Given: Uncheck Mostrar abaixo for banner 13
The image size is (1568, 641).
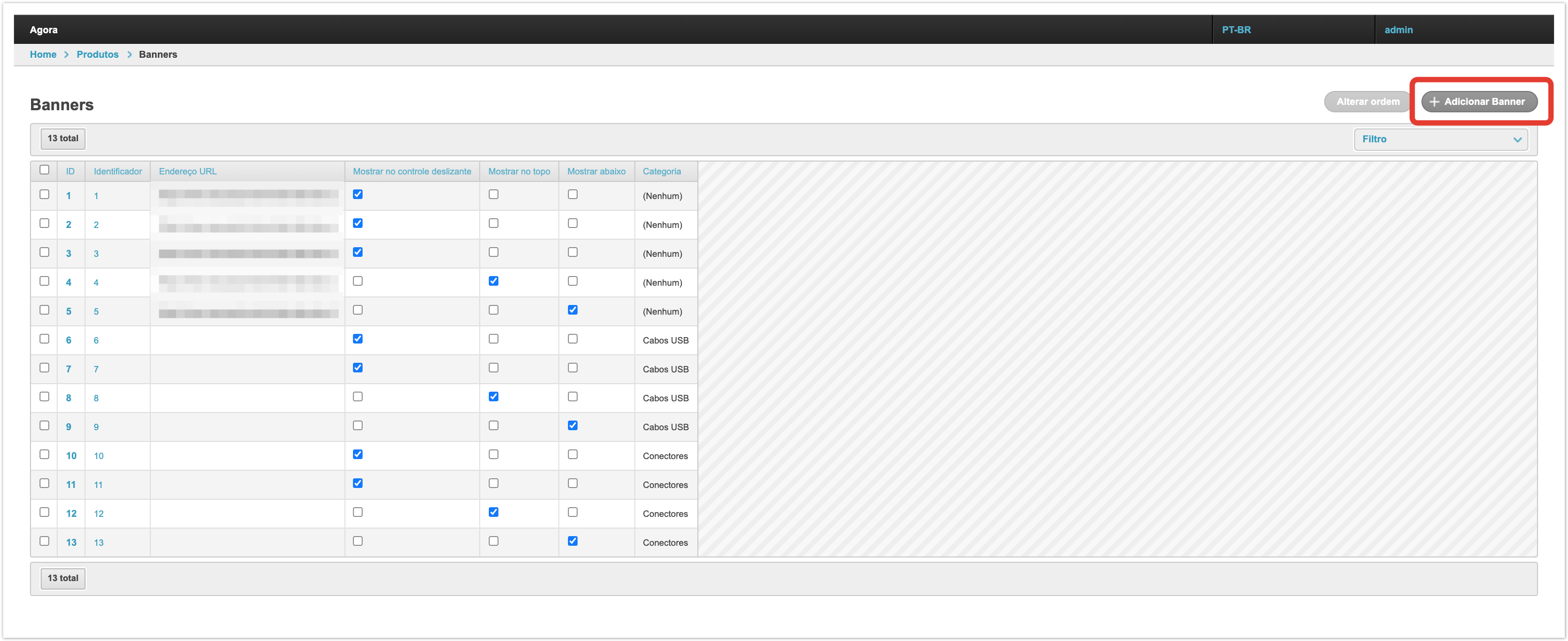Looking at the screenshot, I should [572, 541].
